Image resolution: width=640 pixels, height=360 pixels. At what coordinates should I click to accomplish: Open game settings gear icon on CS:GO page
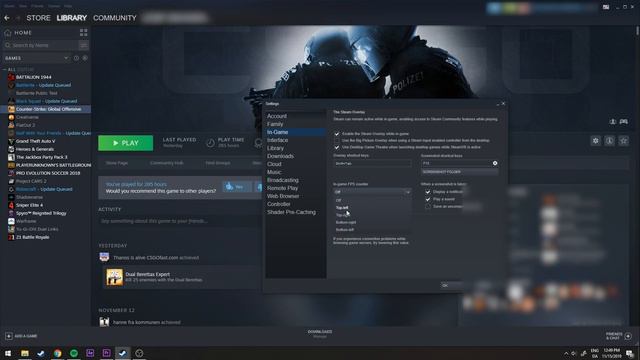[596, 141]
